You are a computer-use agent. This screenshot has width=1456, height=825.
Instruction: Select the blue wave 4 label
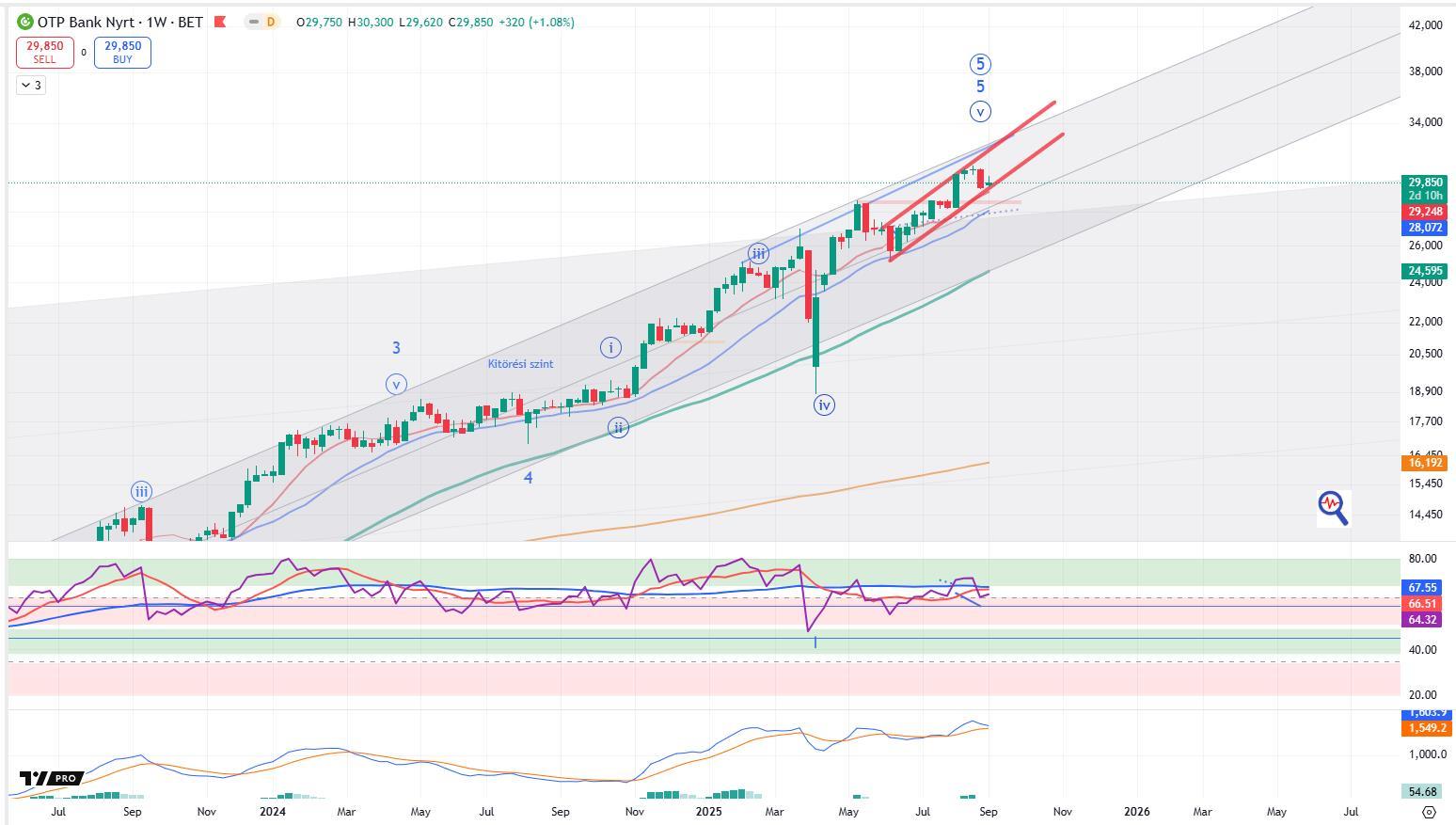pos(529,478)
